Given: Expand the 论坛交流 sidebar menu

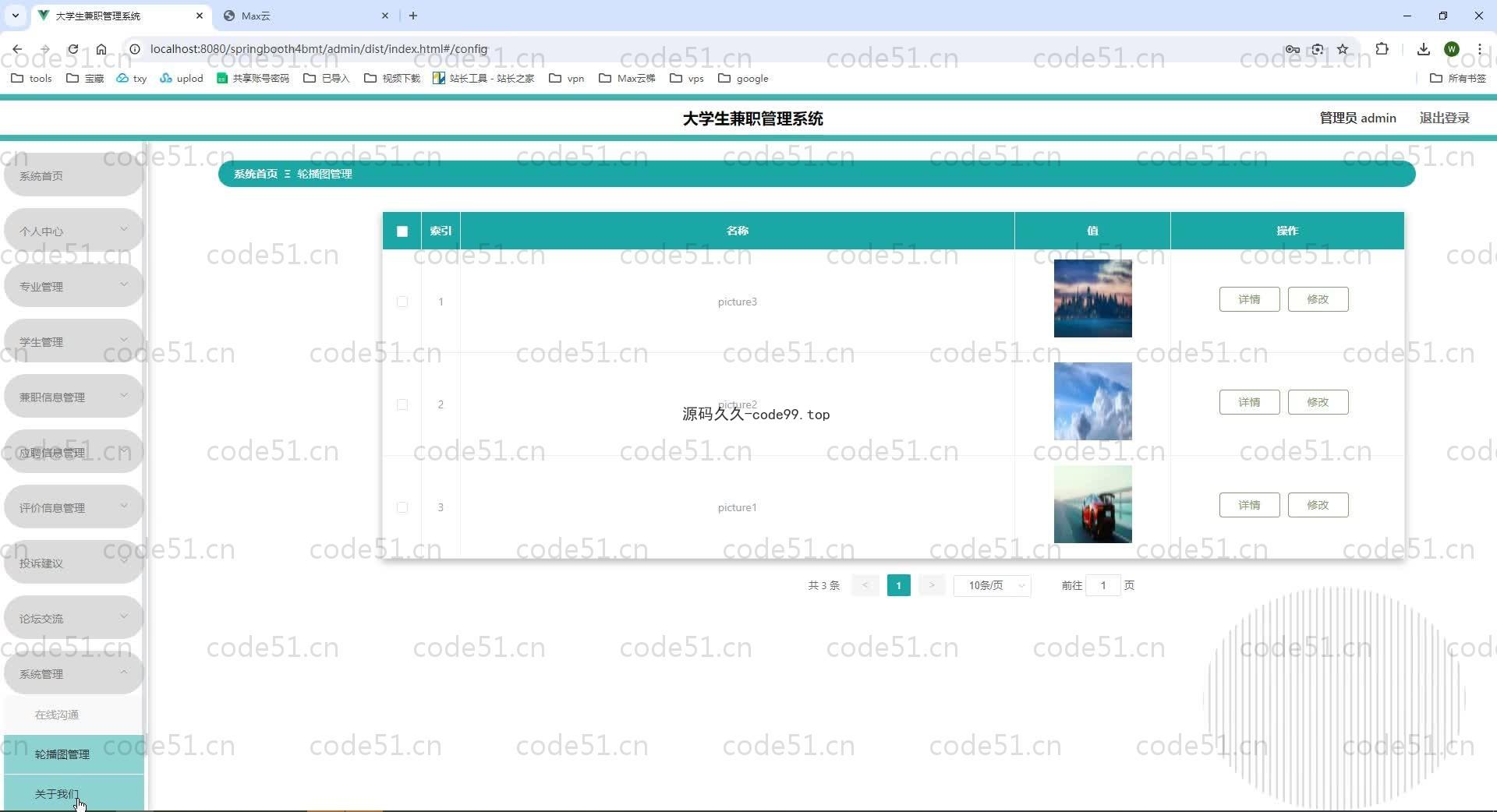Looking at the screenshot, I should [x=73, y=618].
